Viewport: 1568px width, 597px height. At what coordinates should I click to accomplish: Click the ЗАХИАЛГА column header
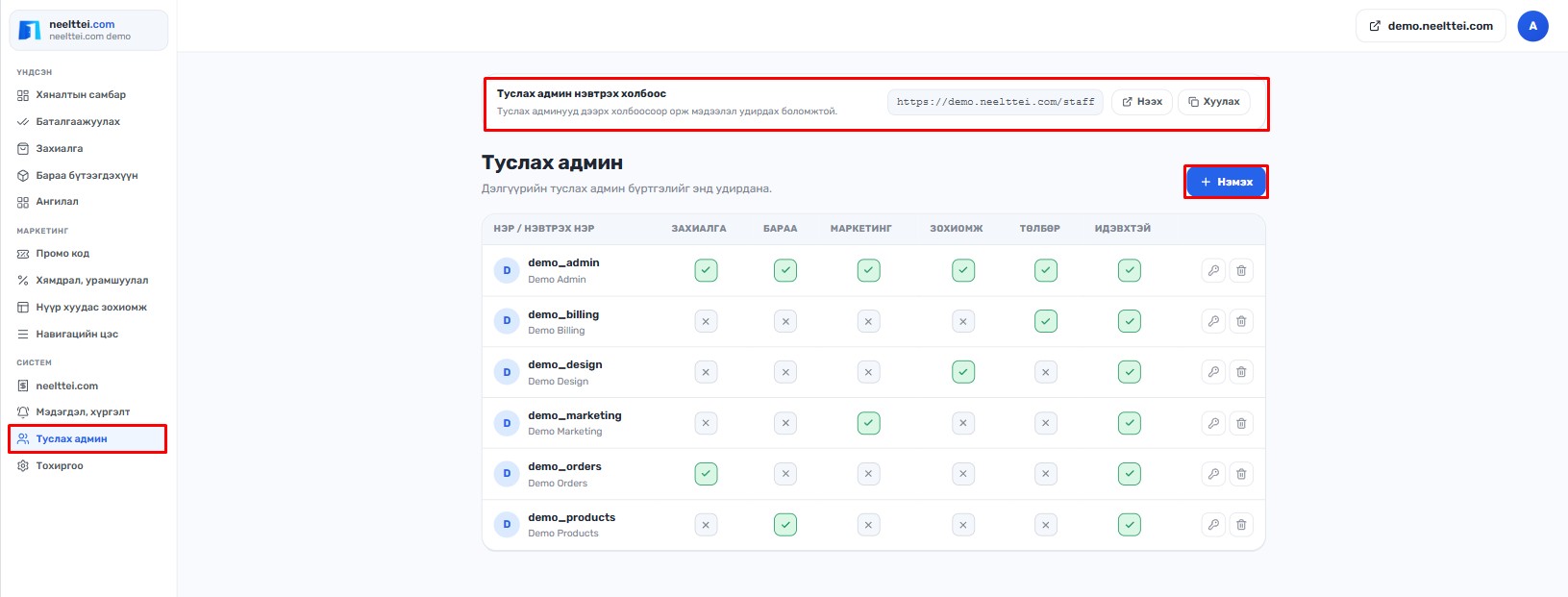click(699, 229)
